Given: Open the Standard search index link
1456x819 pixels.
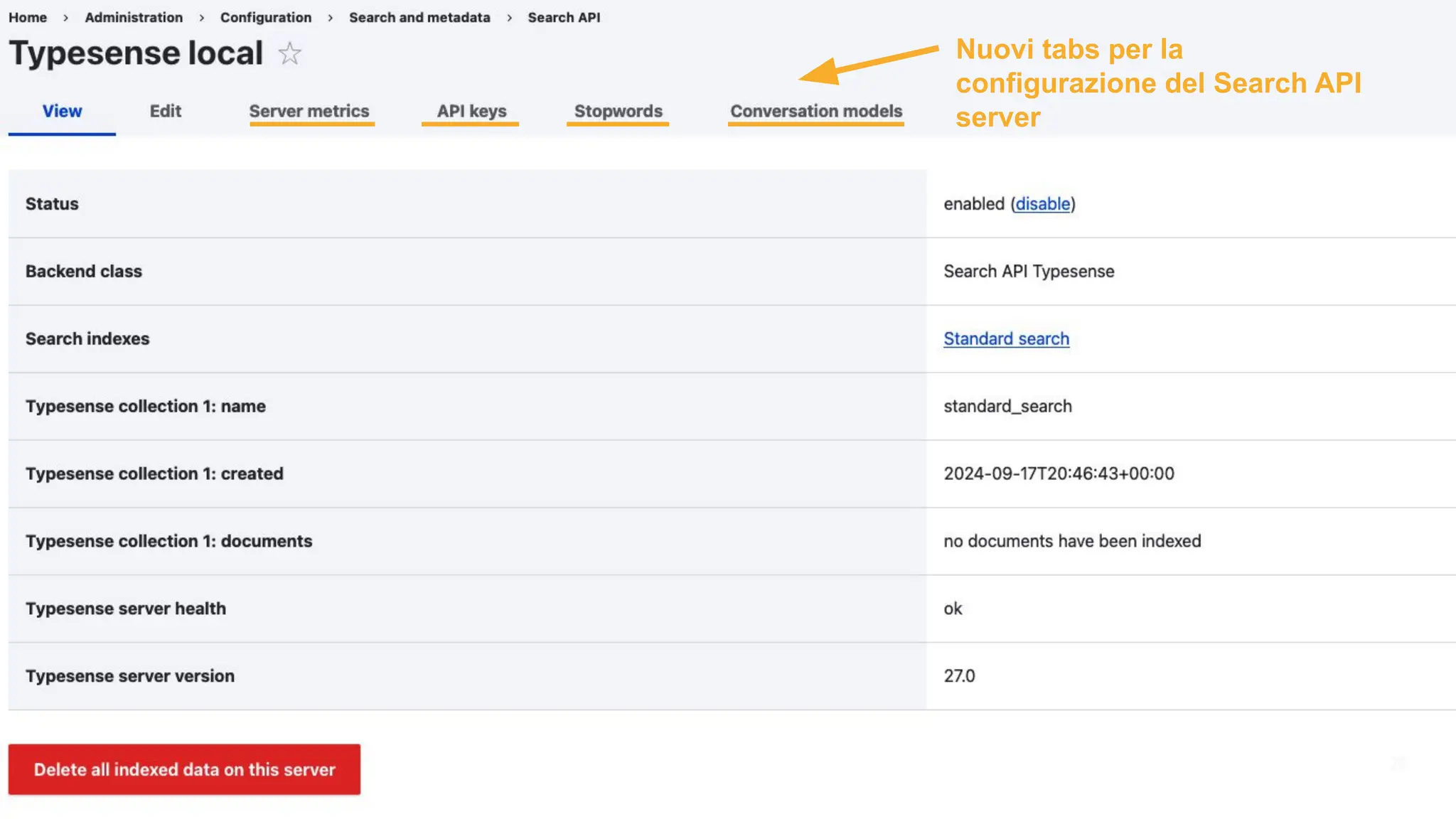Looking at the screenshot, I should click(1006, 338).
